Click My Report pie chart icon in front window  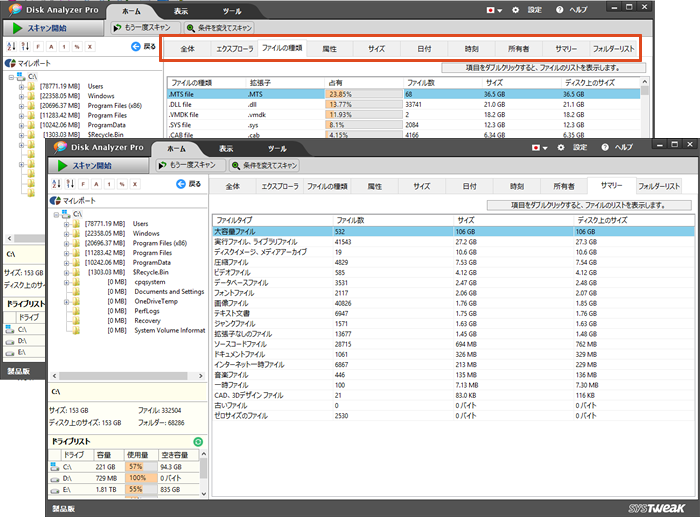click(55, 201)
